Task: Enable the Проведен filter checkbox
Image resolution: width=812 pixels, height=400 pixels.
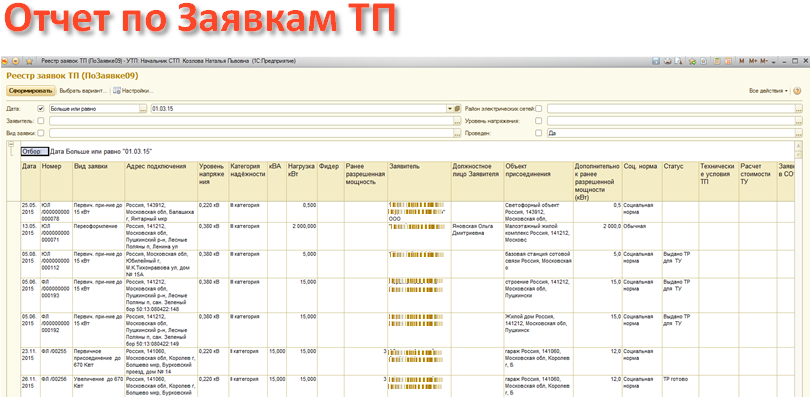Action: 538,132
